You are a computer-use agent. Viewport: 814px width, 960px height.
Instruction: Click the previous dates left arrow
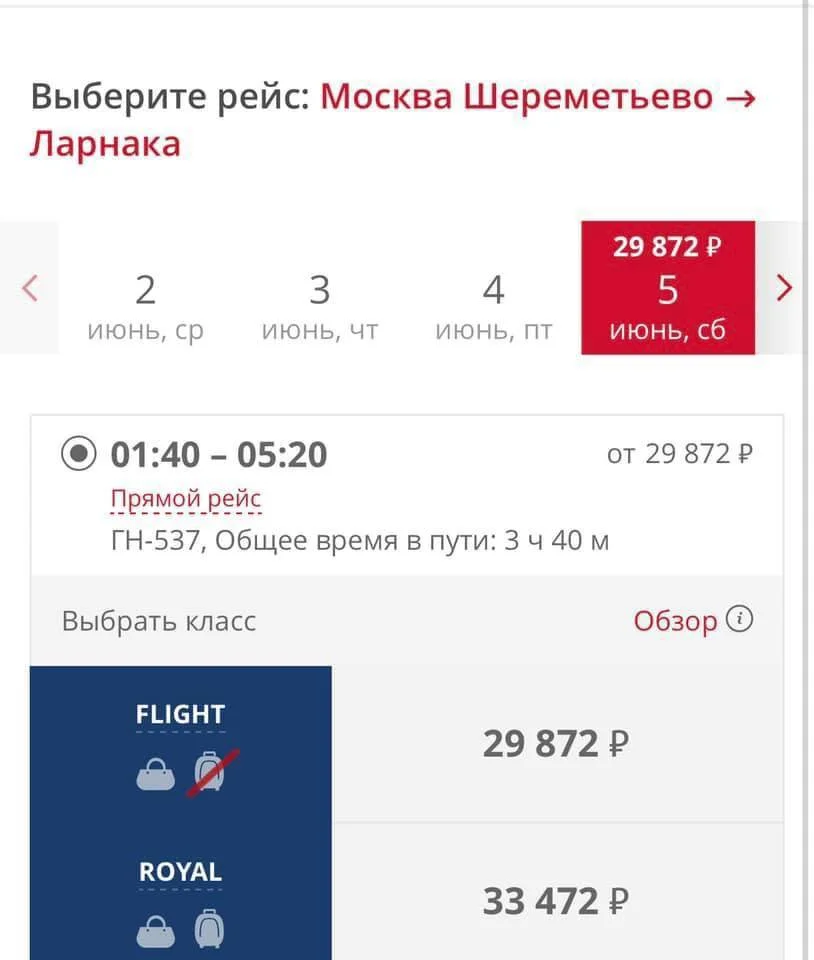point(30,289)
